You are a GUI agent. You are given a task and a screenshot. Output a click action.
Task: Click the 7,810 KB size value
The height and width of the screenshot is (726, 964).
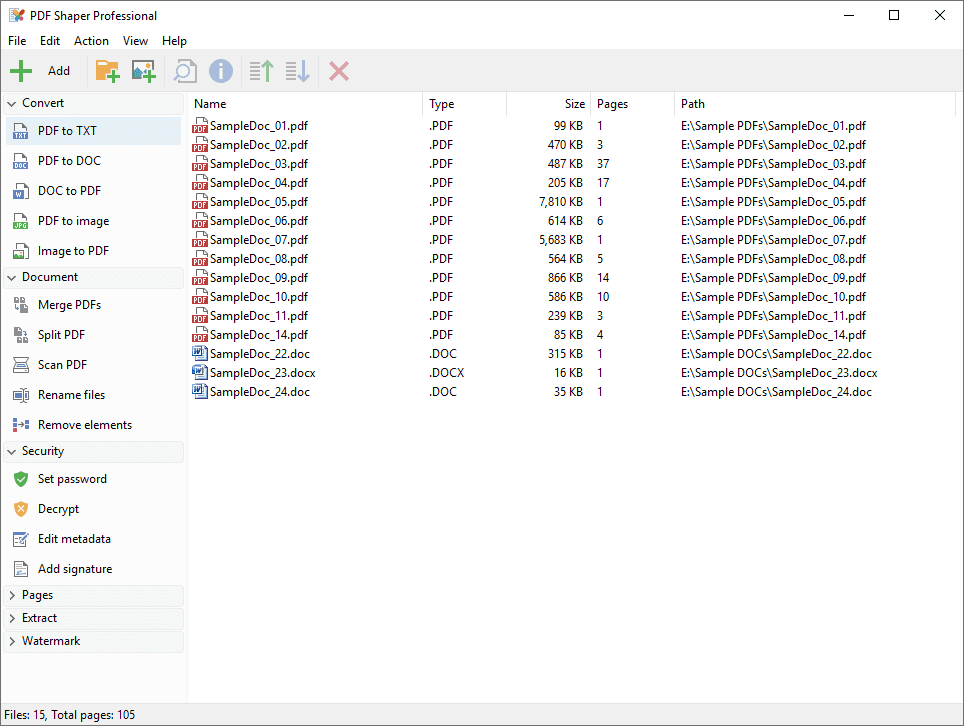(x=561, y=202)
